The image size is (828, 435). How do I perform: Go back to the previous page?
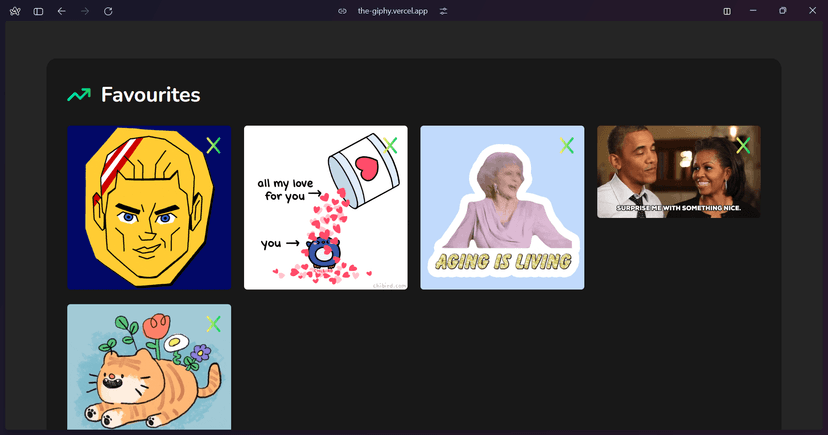62,11
